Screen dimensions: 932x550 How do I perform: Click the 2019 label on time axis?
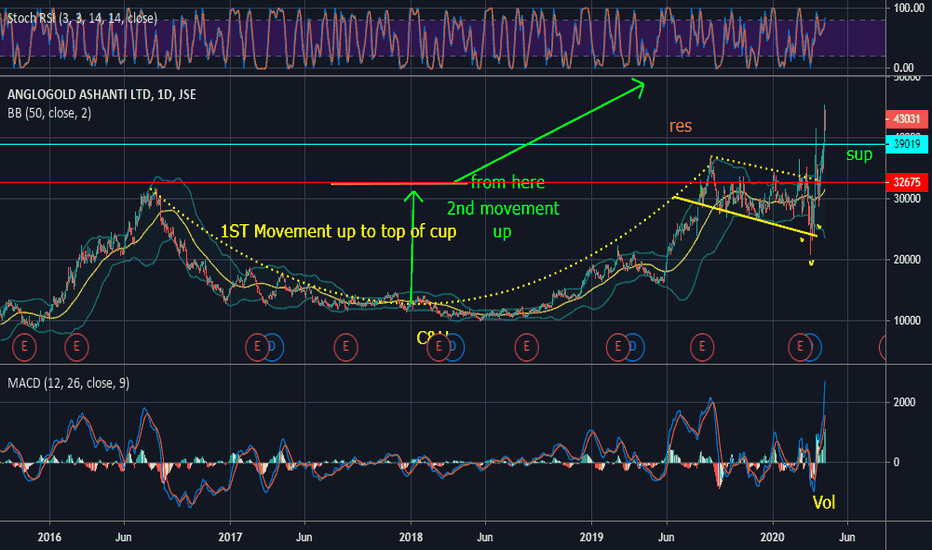591,538
